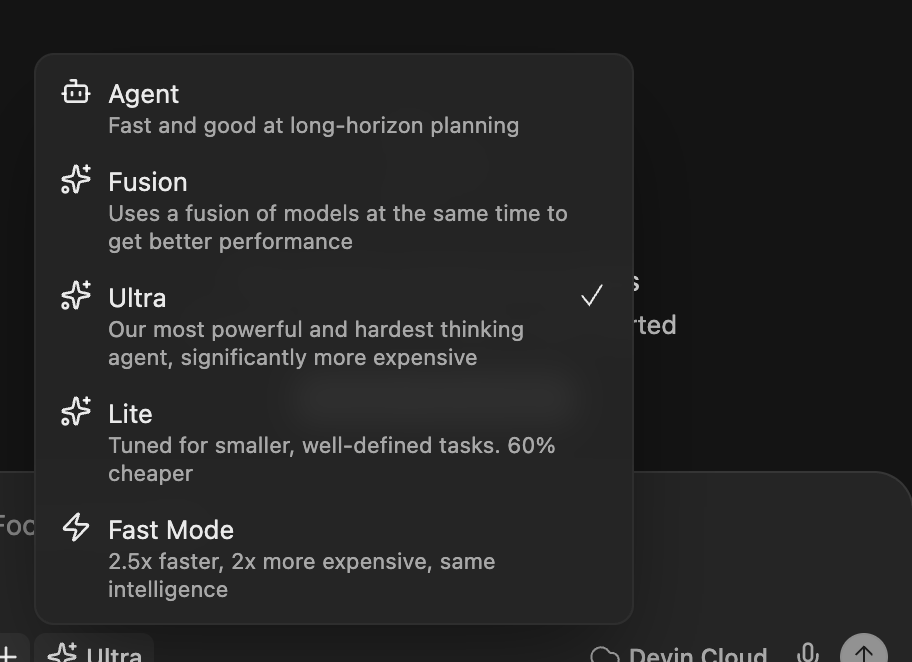Click the sparkle icon beside Ultra

coord(76,295)
